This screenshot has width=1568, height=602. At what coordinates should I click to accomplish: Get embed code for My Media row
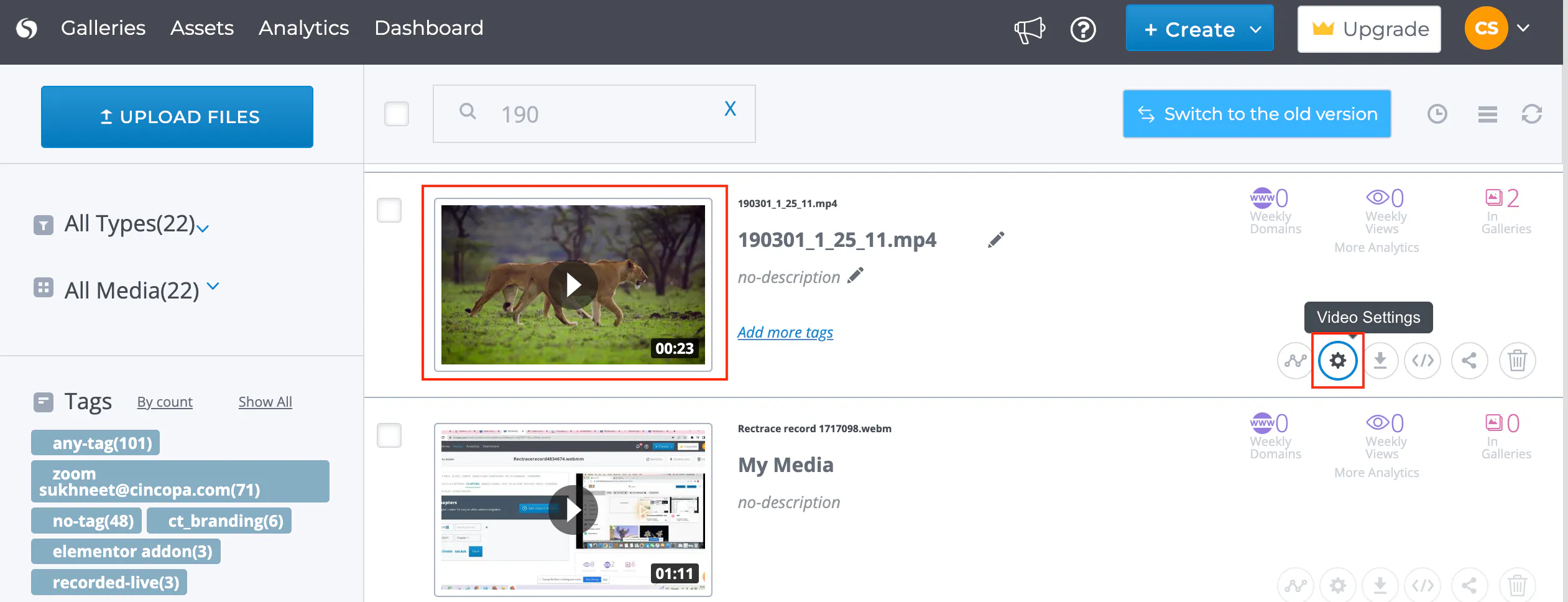point(1423,585)
